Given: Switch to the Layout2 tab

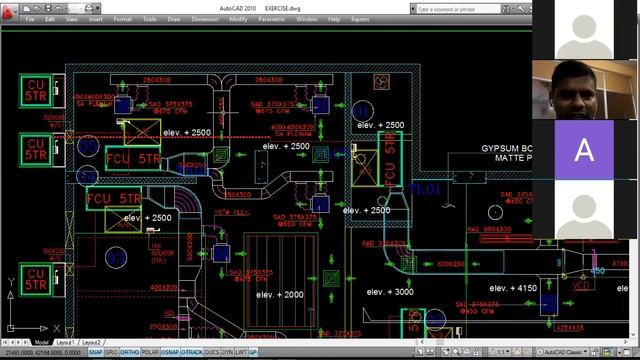Looking at the screenshot, I should 91,342.
